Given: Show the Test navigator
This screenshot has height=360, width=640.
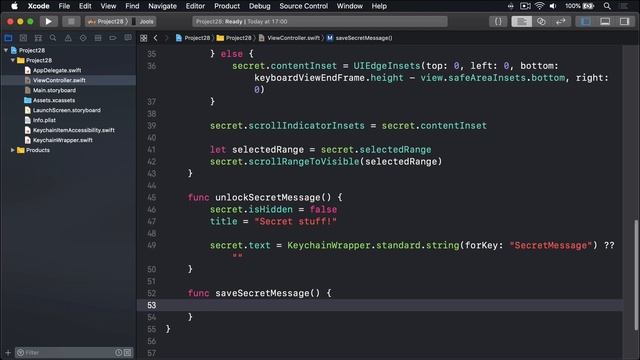Looking at the screenshot, I should 83,38.
